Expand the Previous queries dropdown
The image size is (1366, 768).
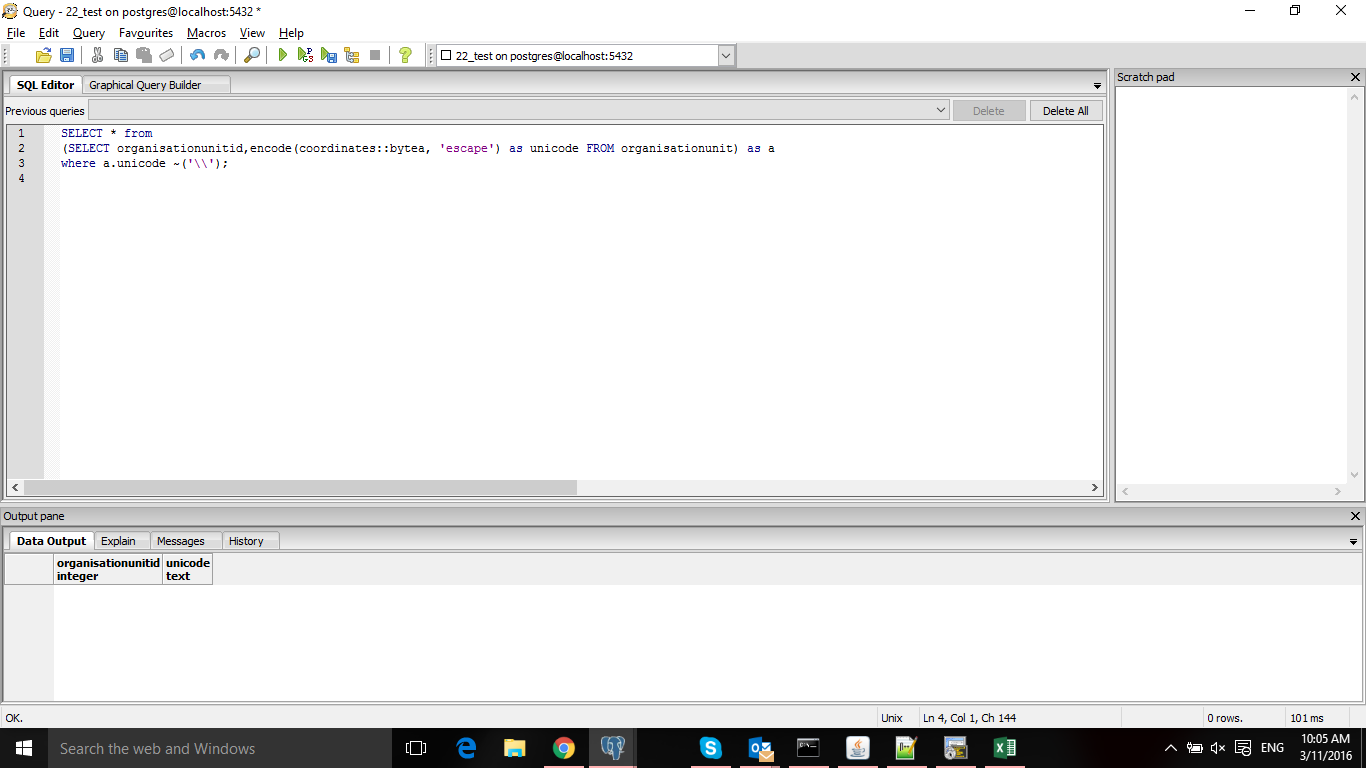pos(941,111)
